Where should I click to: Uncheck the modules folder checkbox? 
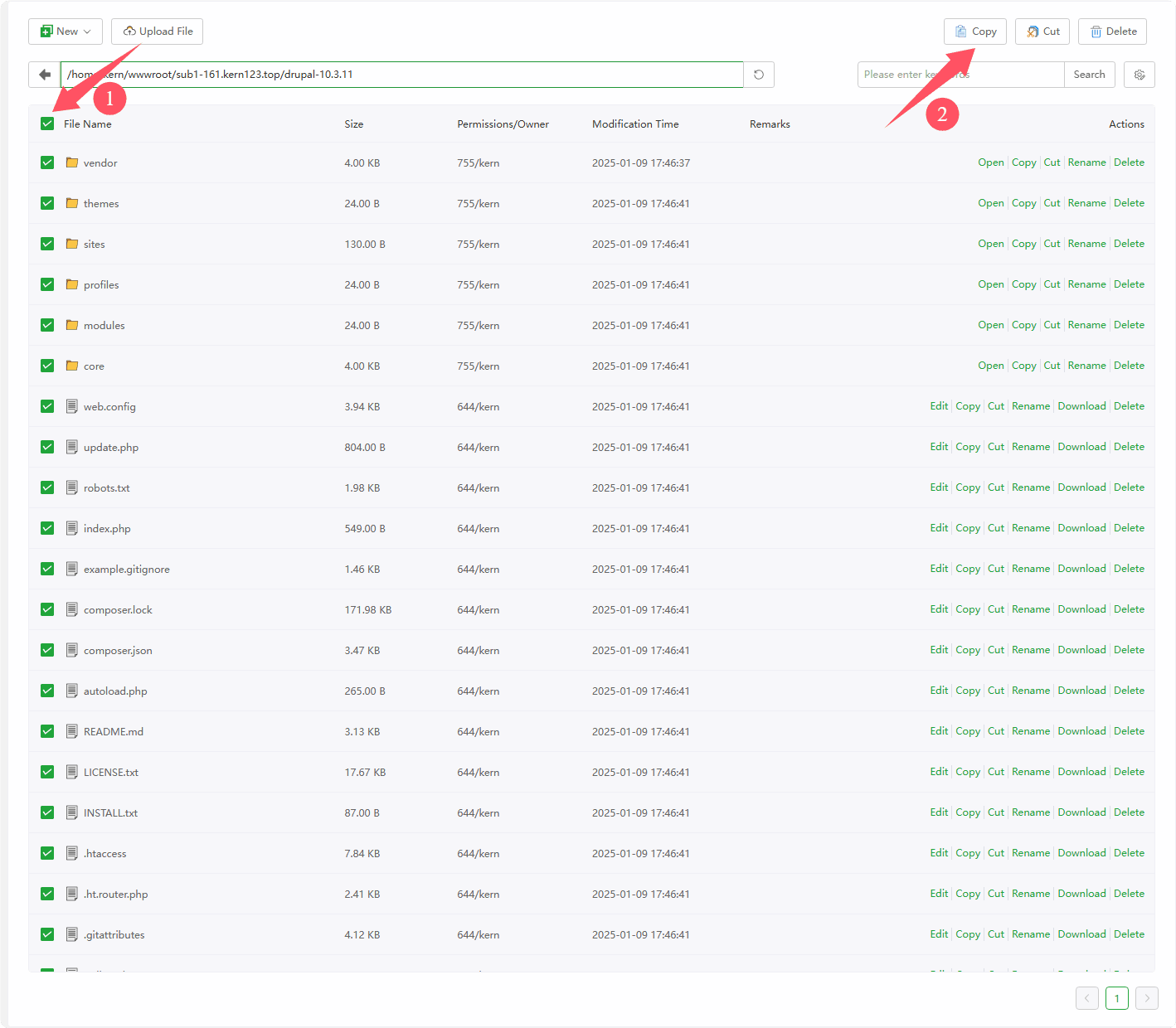(47, 325)
